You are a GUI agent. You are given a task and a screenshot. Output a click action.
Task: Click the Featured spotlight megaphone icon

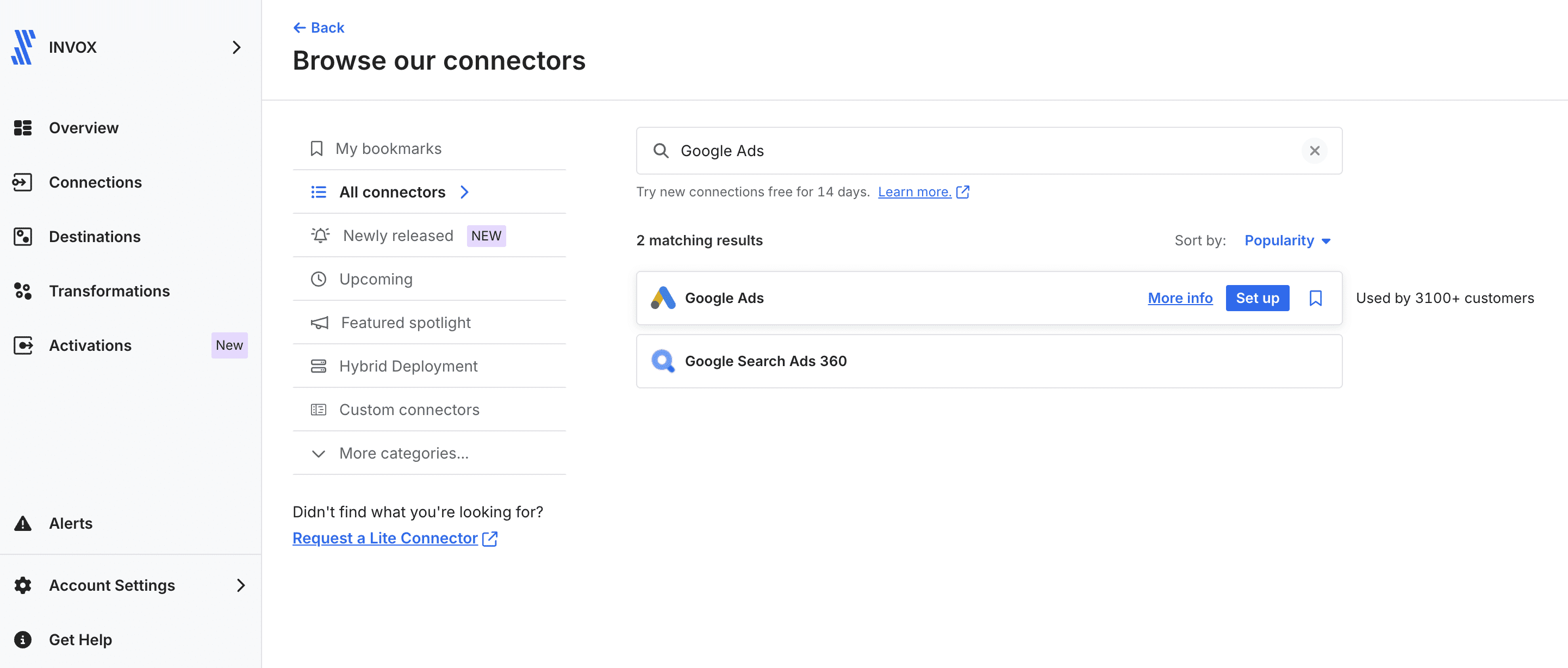tap(320, 323)
